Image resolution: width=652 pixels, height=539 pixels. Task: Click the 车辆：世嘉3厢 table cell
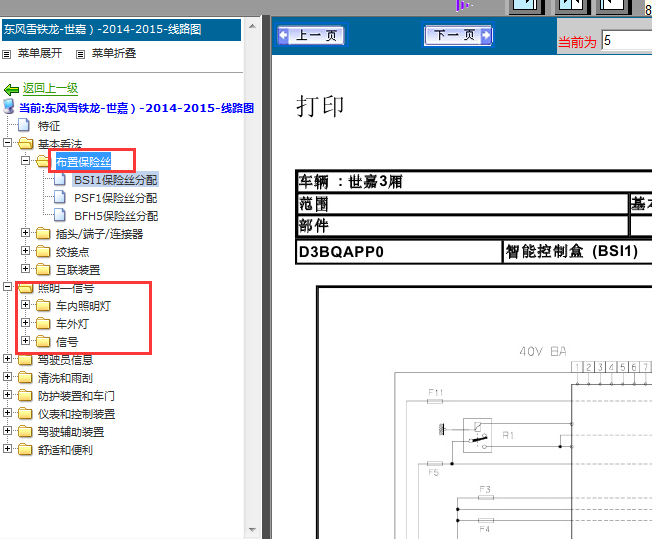point(475,182)
